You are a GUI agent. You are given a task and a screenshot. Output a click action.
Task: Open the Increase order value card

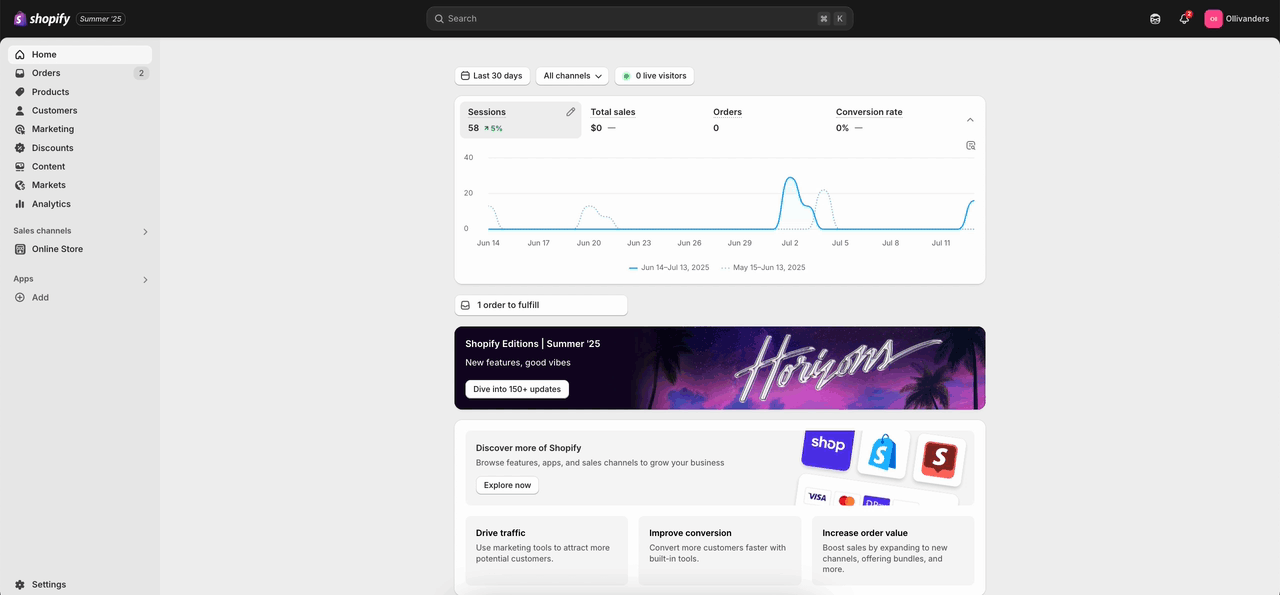[893, 551]
